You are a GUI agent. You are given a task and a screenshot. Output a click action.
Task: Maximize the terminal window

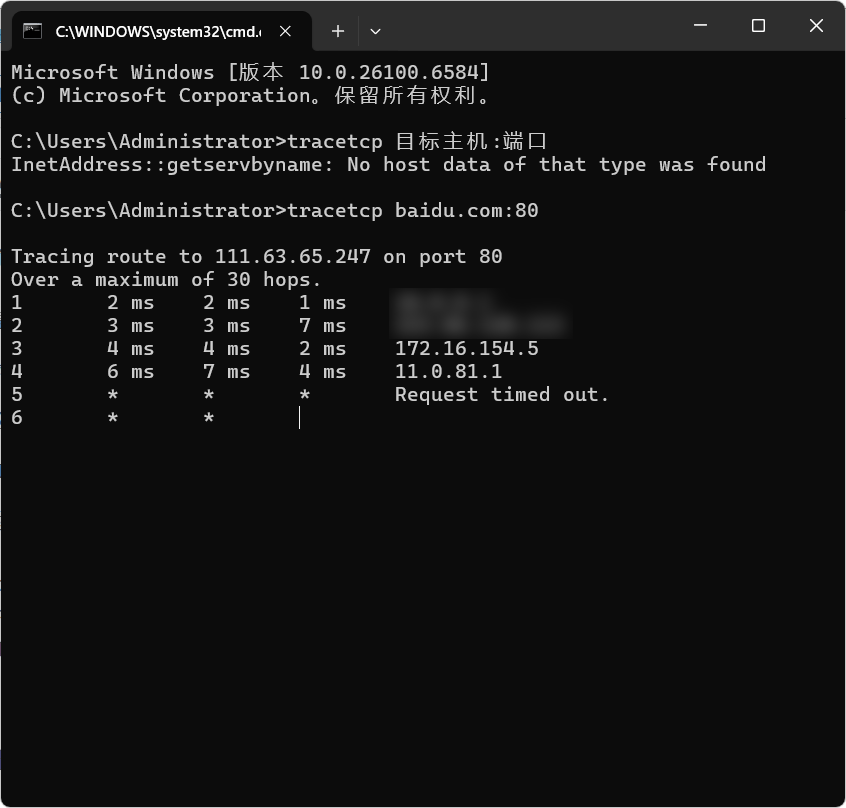click(x=758, y=26)
